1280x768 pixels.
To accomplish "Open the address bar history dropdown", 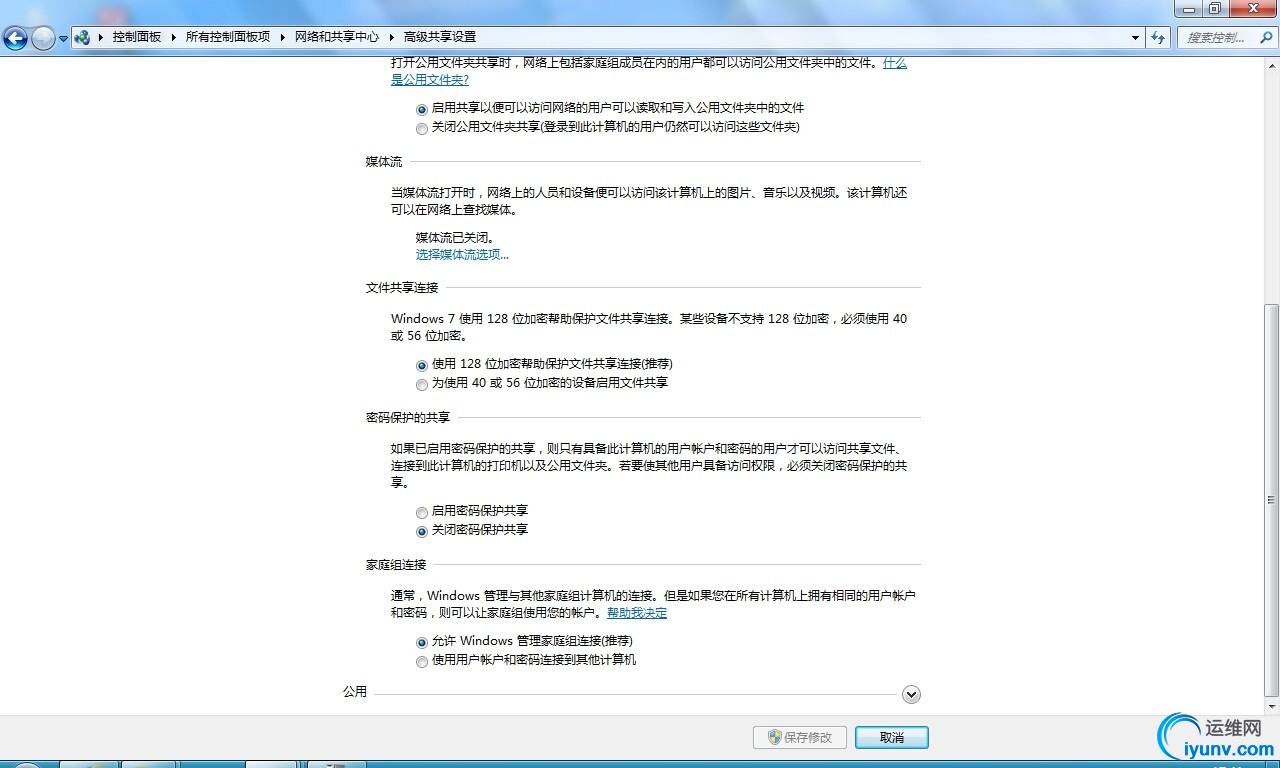I will [x=1135, y=38].
